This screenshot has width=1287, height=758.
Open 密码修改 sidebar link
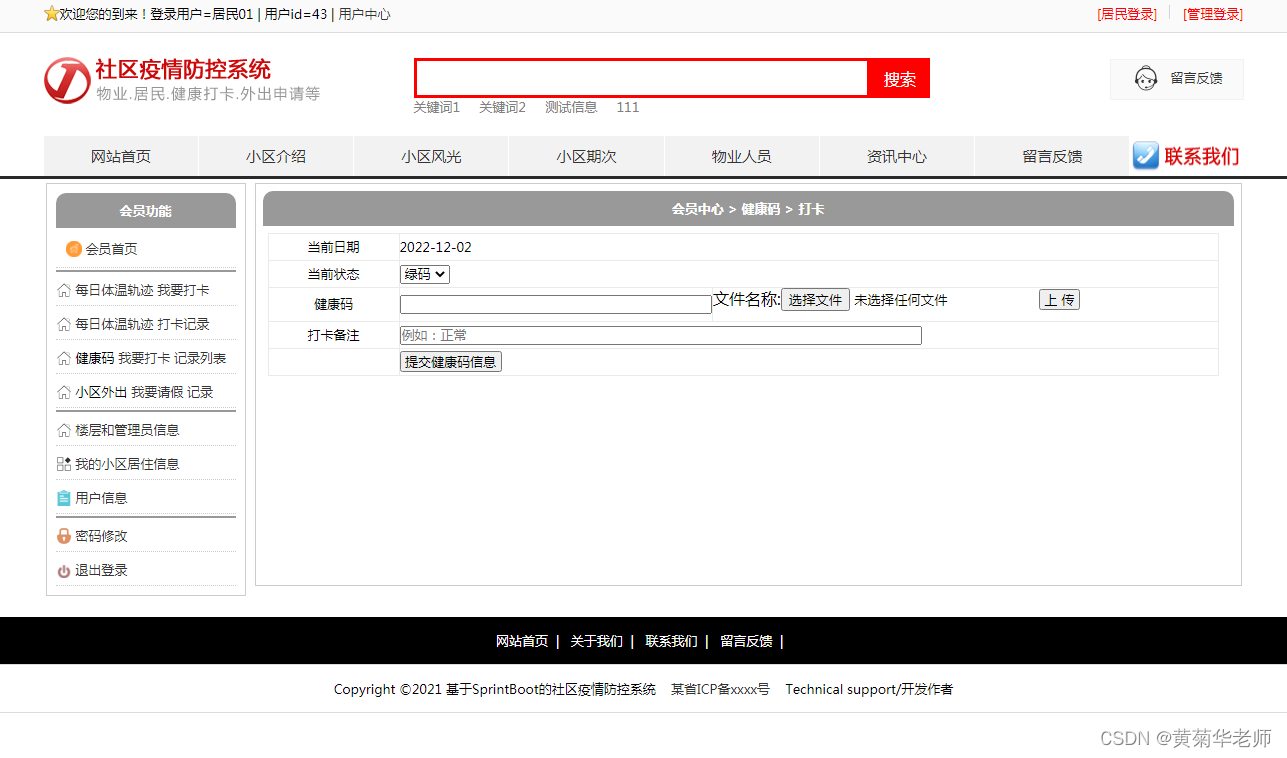101,537
